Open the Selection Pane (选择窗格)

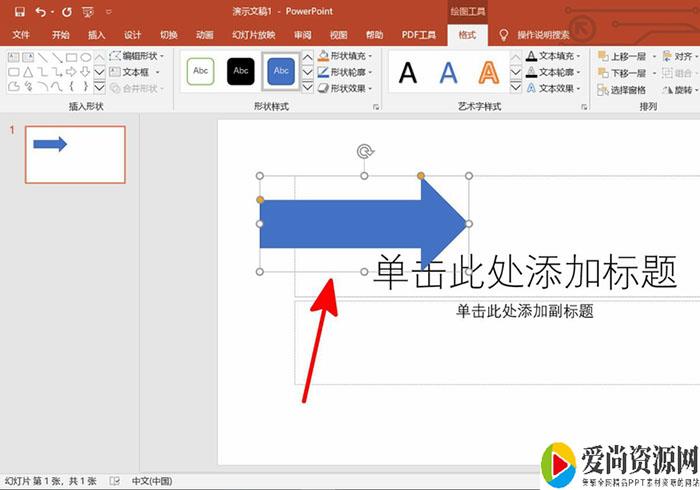[x=628, y=90]
